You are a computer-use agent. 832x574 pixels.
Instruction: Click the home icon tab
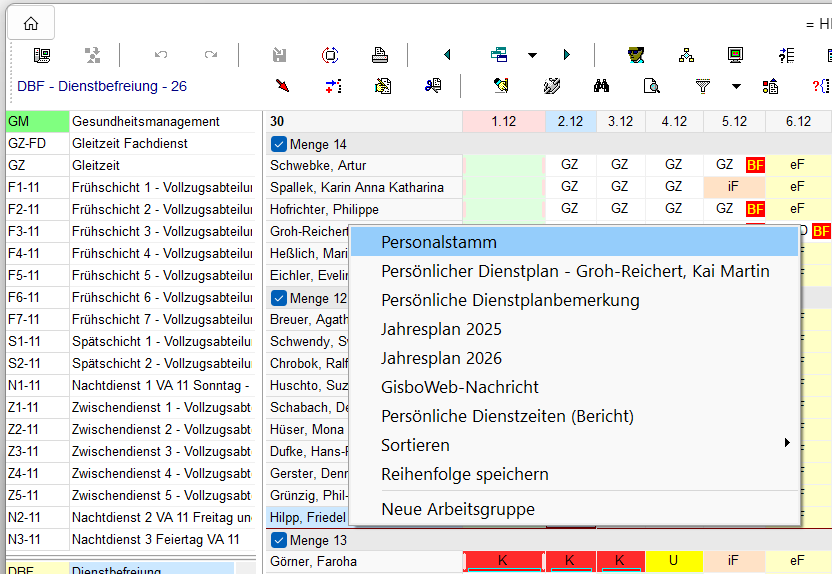pos(31,24)
